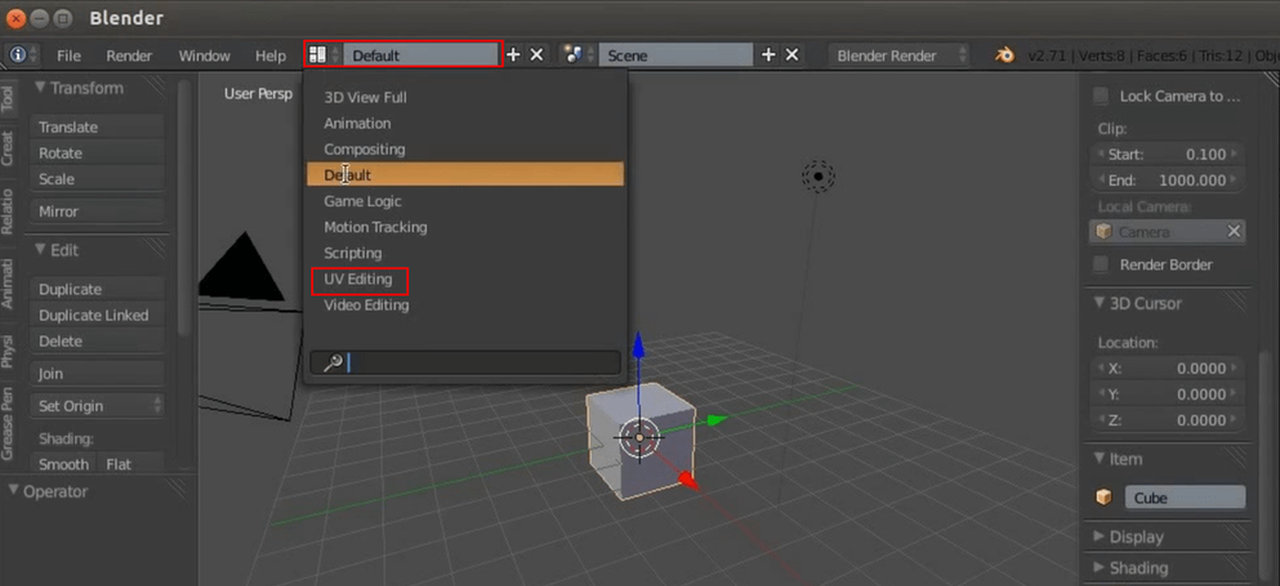
Task: Click the Clip Start value slider
Action: (x=1168, y=154)
